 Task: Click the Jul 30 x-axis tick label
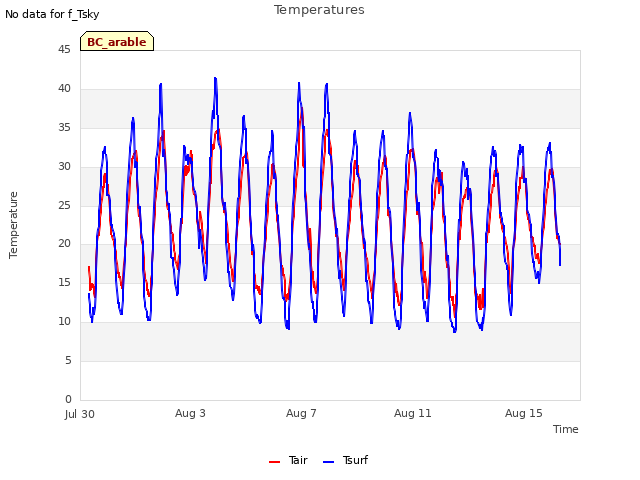pos(80,414)
